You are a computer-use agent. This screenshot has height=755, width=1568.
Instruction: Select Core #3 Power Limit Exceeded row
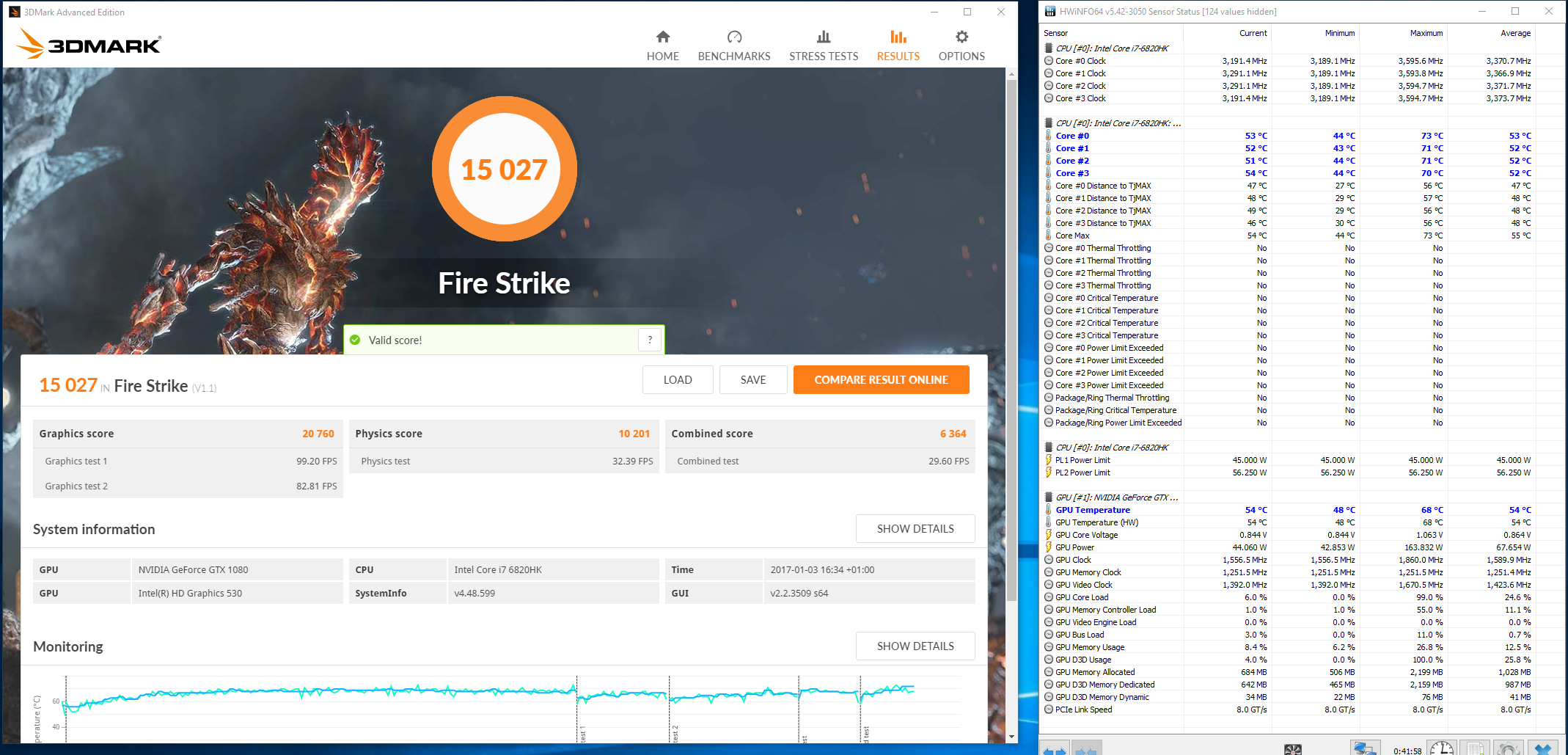(1288, 385)
